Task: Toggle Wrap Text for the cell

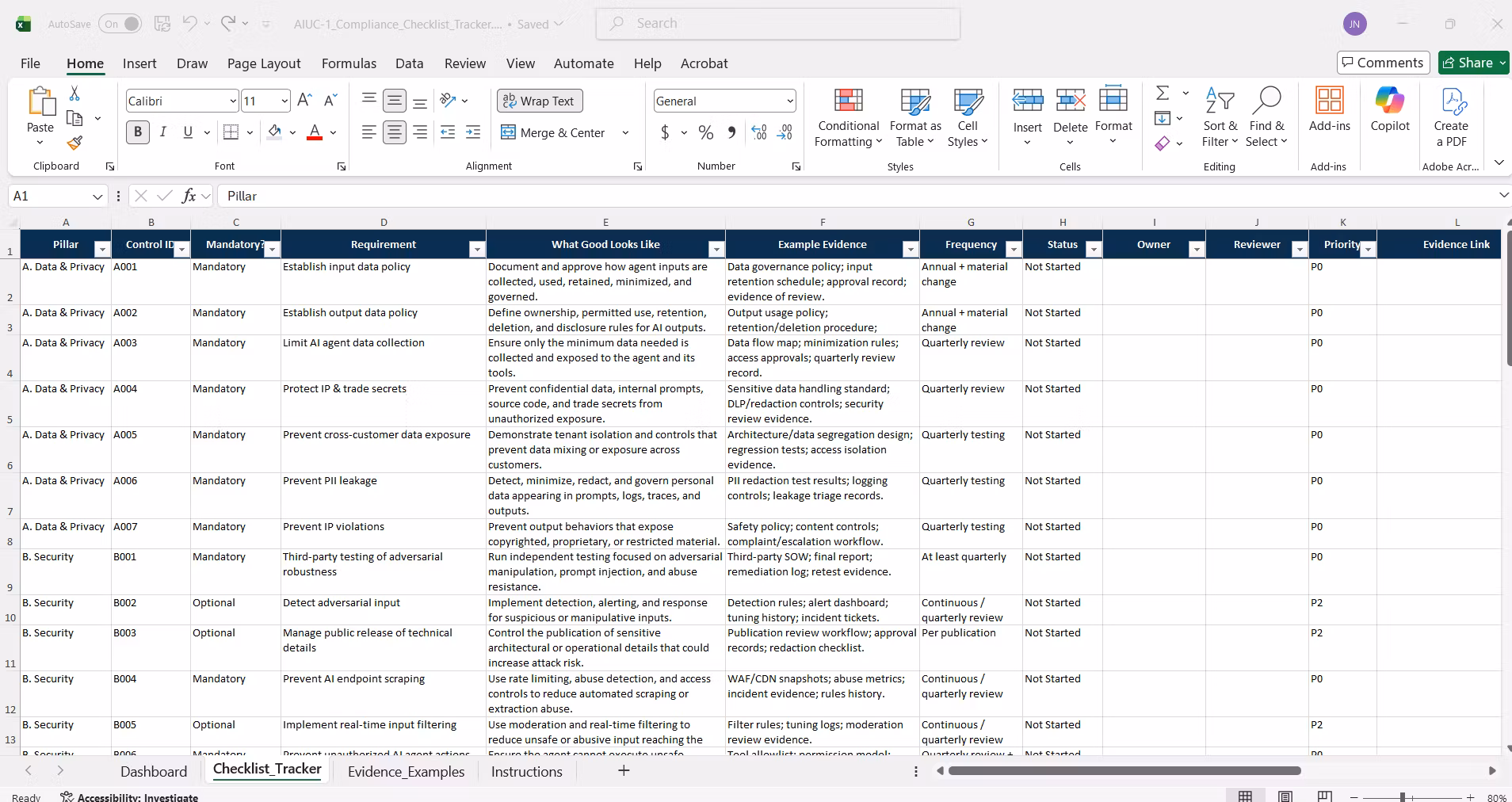Action: click(540, 101)
